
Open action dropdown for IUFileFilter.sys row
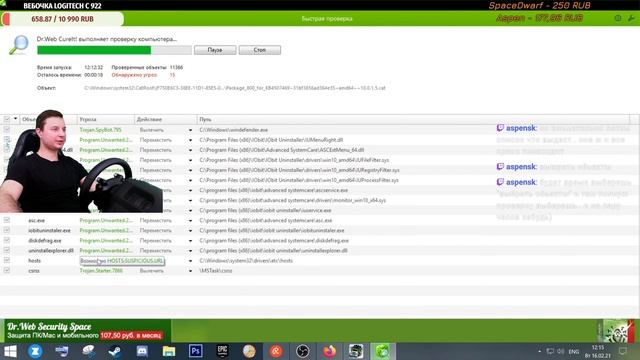190,160
